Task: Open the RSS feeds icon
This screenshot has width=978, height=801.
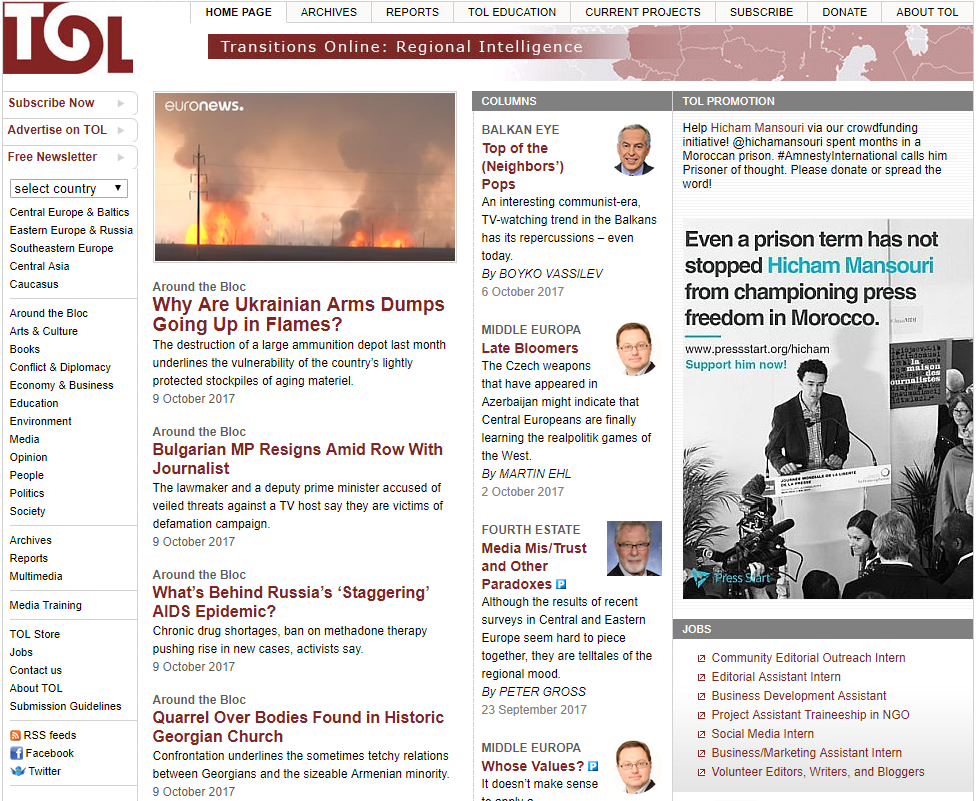Action: [x=15, y=735]
